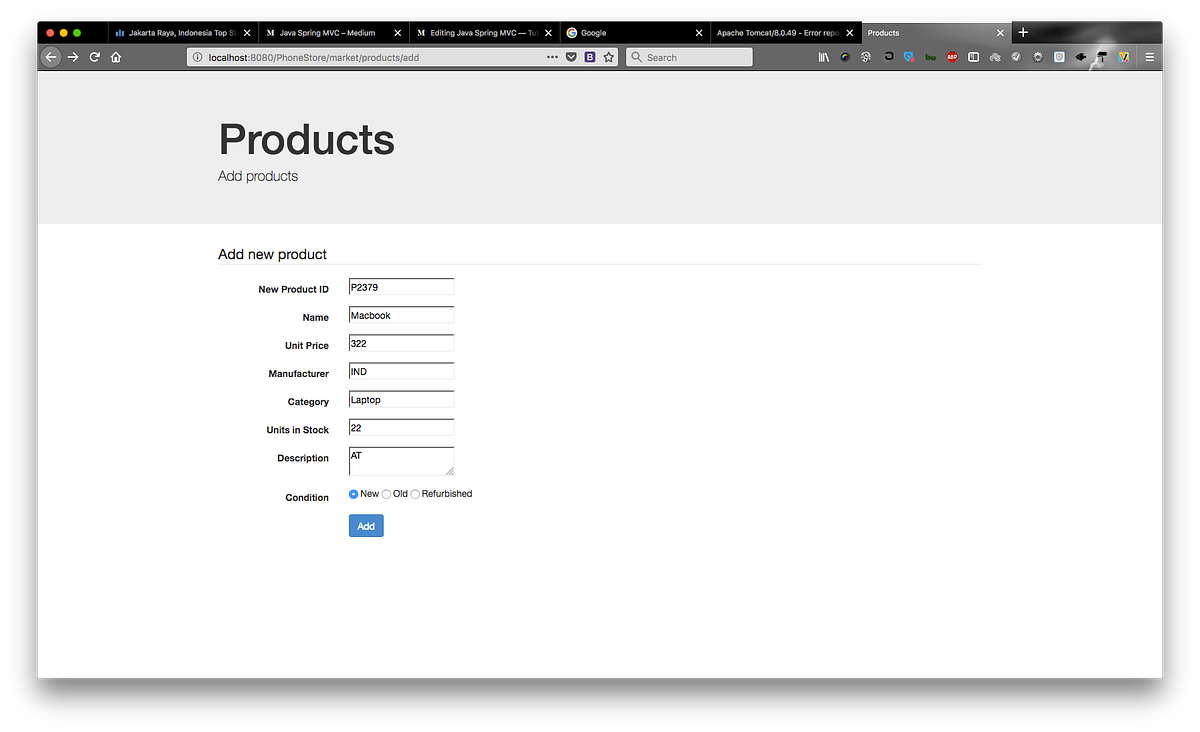Image resolution: width=1200 pixels, height=732 pixels.
Task: Open a new browser tab
Action: click(1023, 32)
